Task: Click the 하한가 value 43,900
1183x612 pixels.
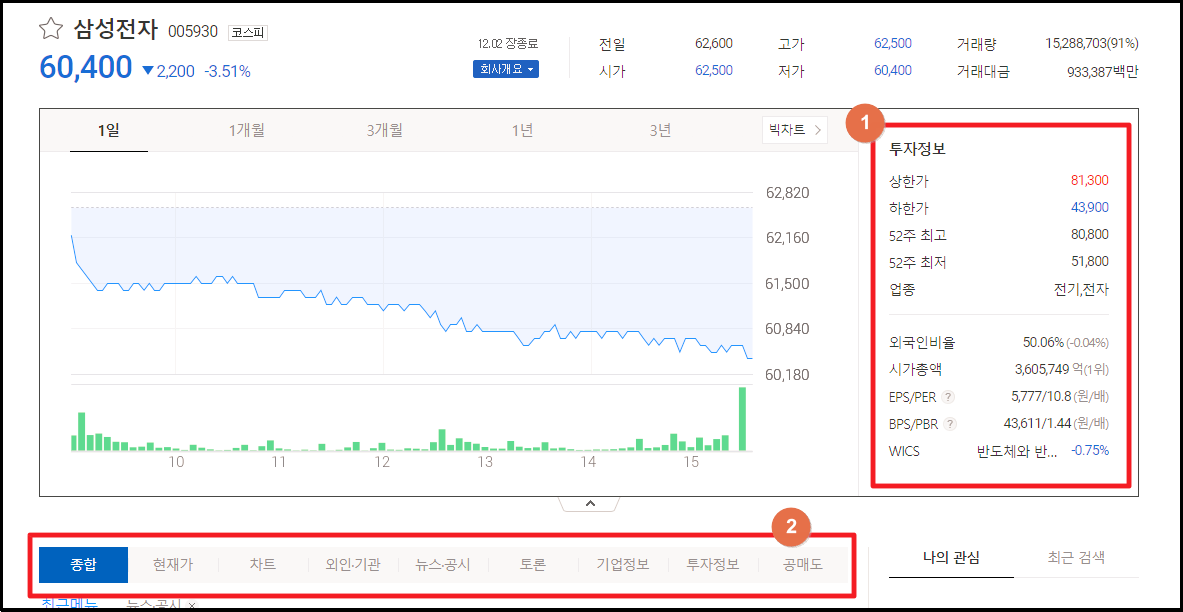Action: [x=1089, y=208]
